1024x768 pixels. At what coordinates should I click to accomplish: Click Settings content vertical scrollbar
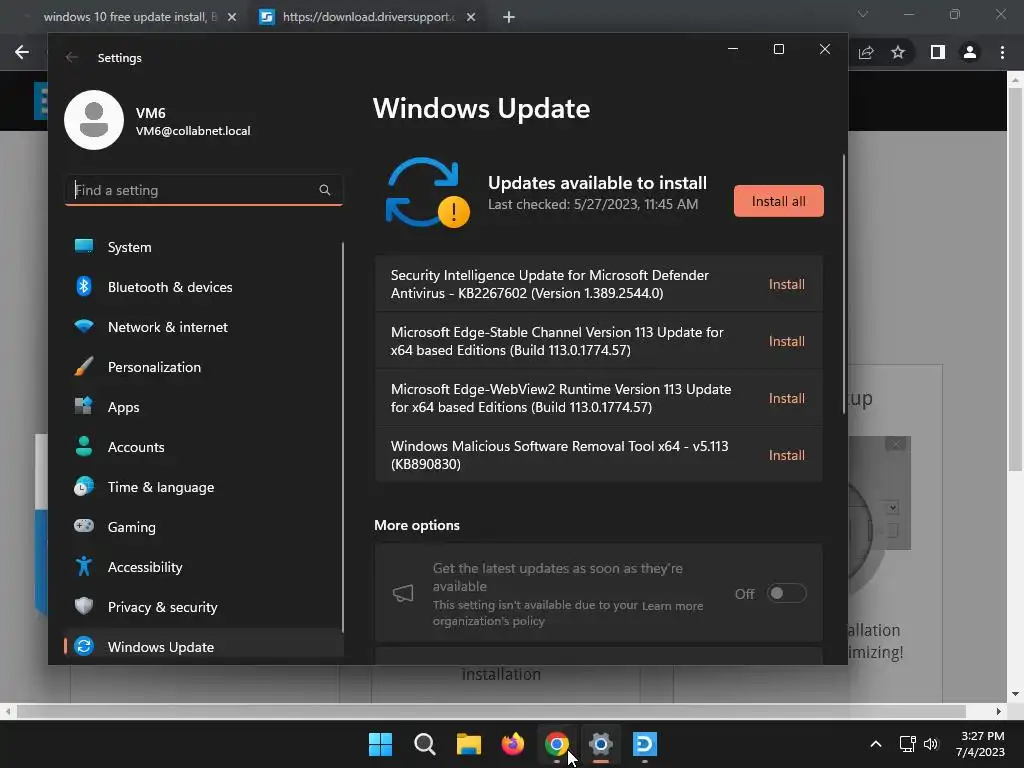pos(844,284)
